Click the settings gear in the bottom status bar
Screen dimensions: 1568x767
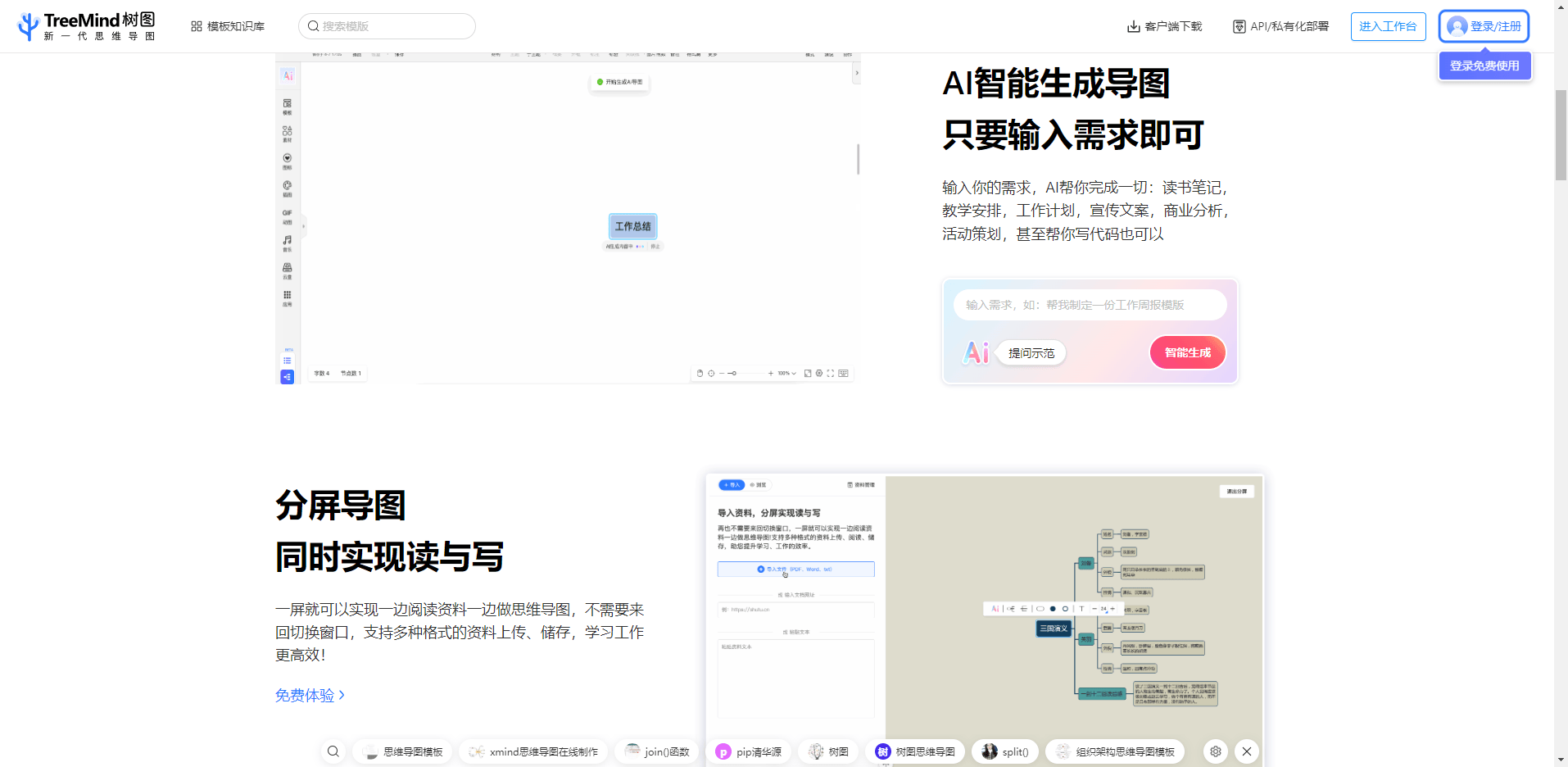coord(818,373)
